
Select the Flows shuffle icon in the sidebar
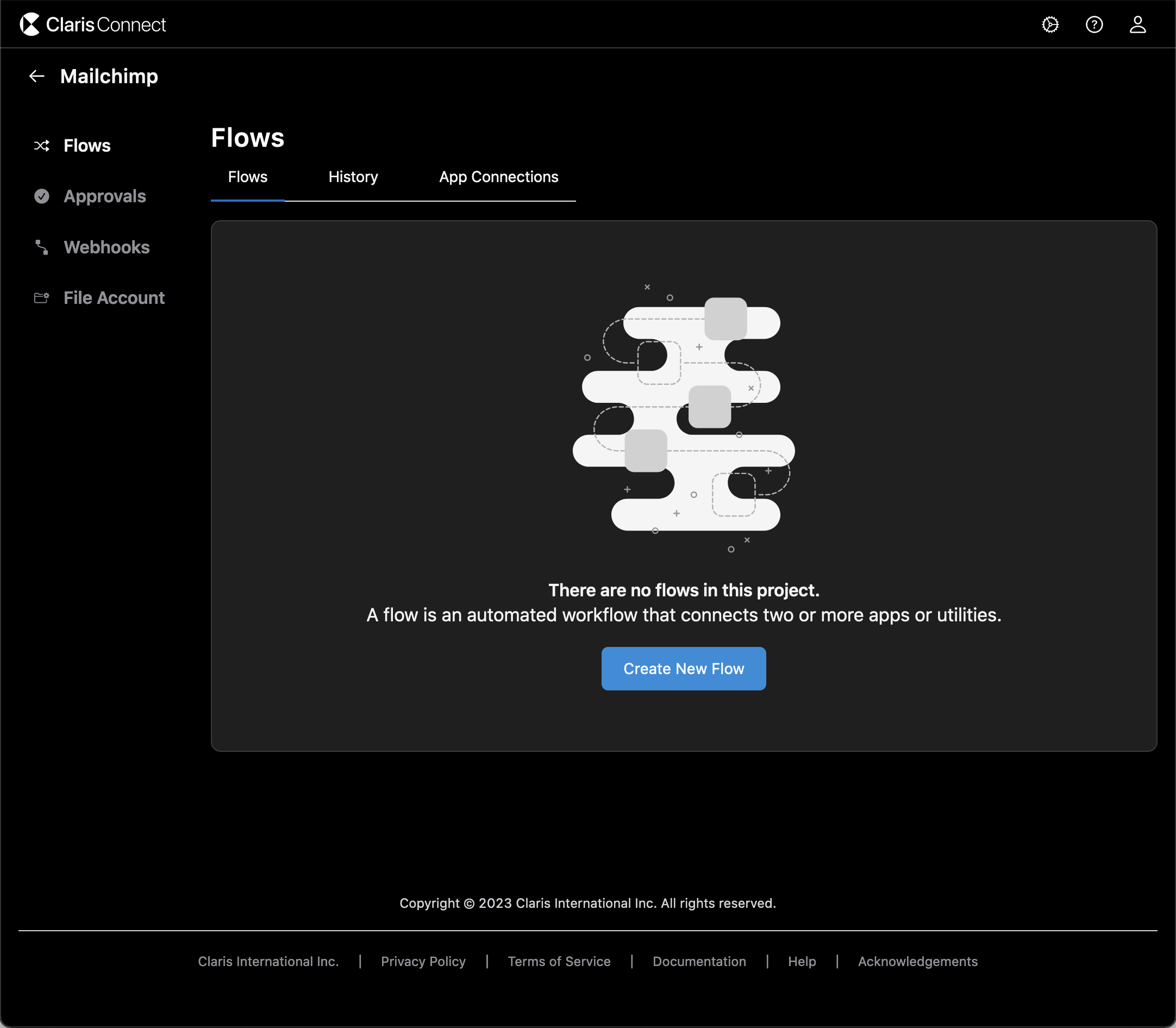(41, 146)
